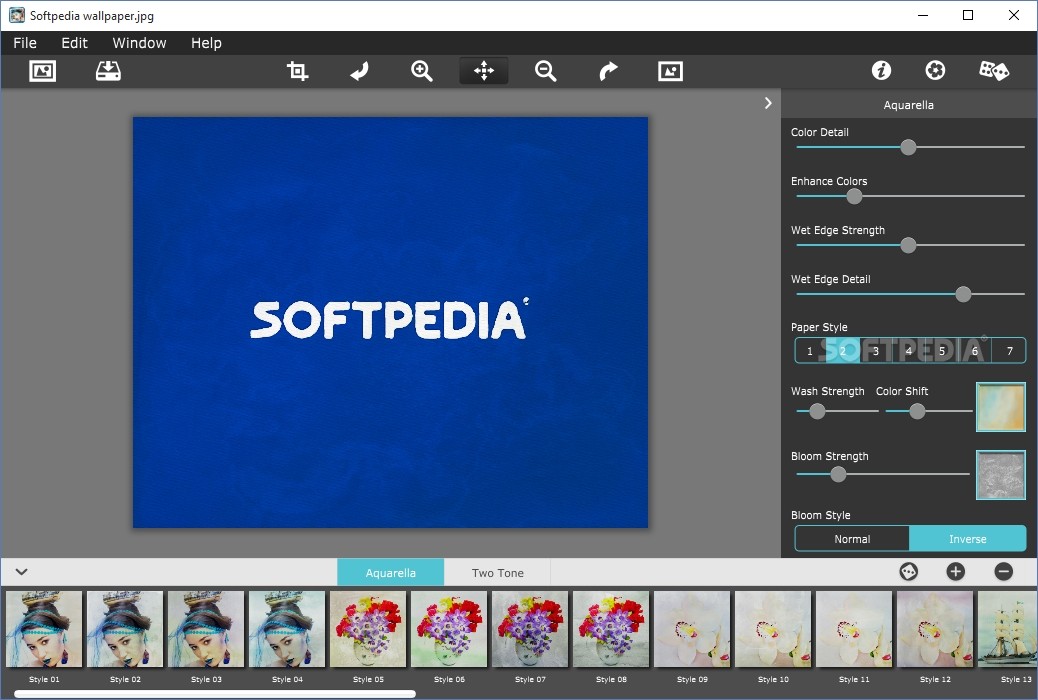Viewport: 1038px width, 700px height.
Task: Click the random dice icon in toolbar
Action: (994, 70)
